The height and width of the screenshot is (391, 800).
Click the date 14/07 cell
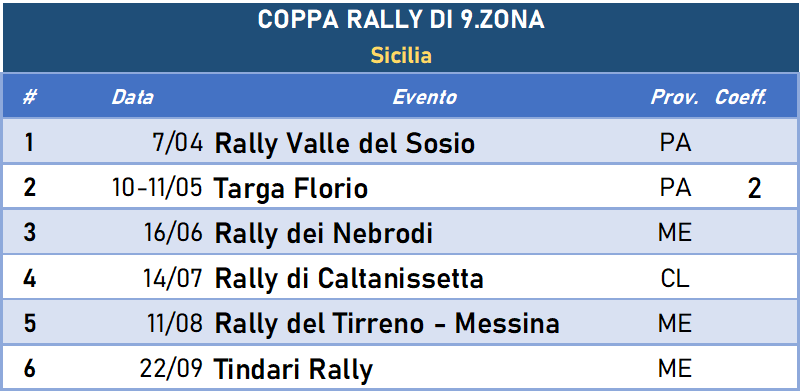point(171,279)
